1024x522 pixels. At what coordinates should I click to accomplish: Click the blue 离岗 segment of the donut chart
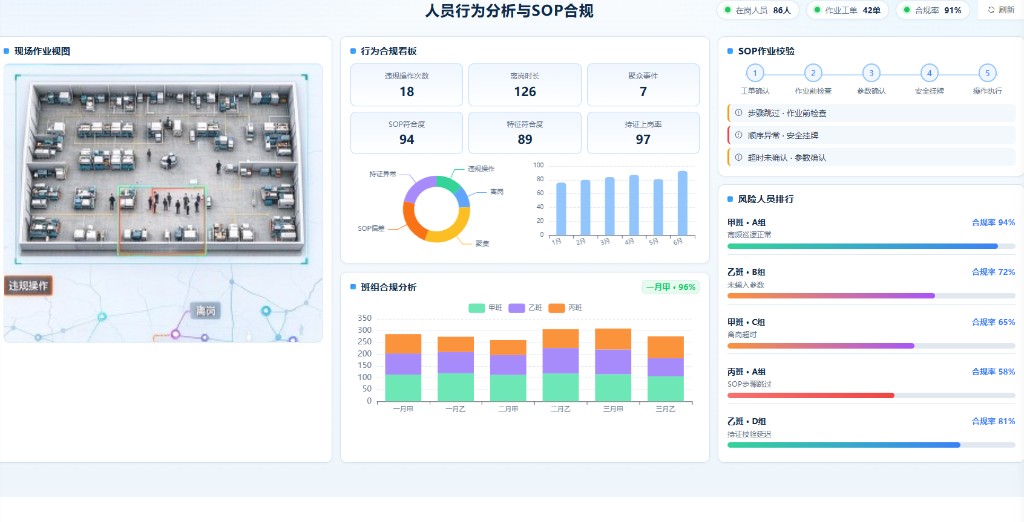pyautogui.click(x=462, y=197)
